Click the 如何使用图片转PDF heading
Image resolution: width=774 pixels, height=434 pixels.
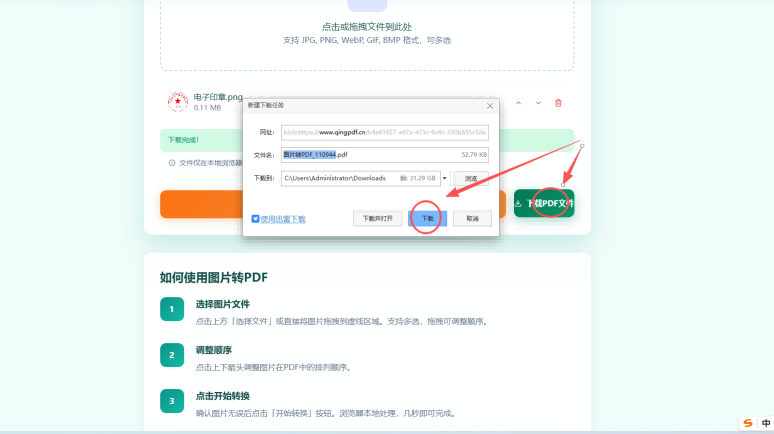[214, 277]
